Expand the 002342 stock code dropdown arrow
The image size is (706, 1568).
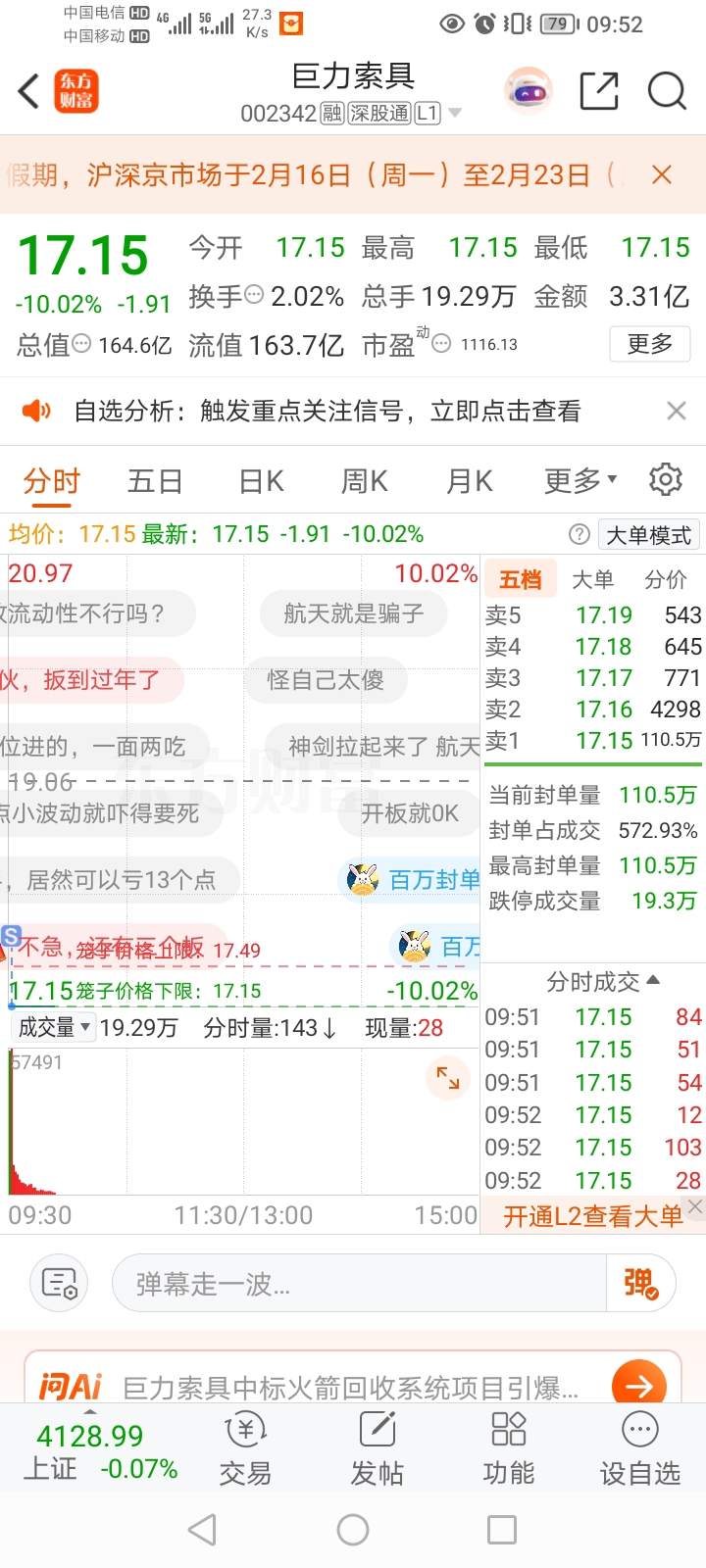[x=455, y=114]
